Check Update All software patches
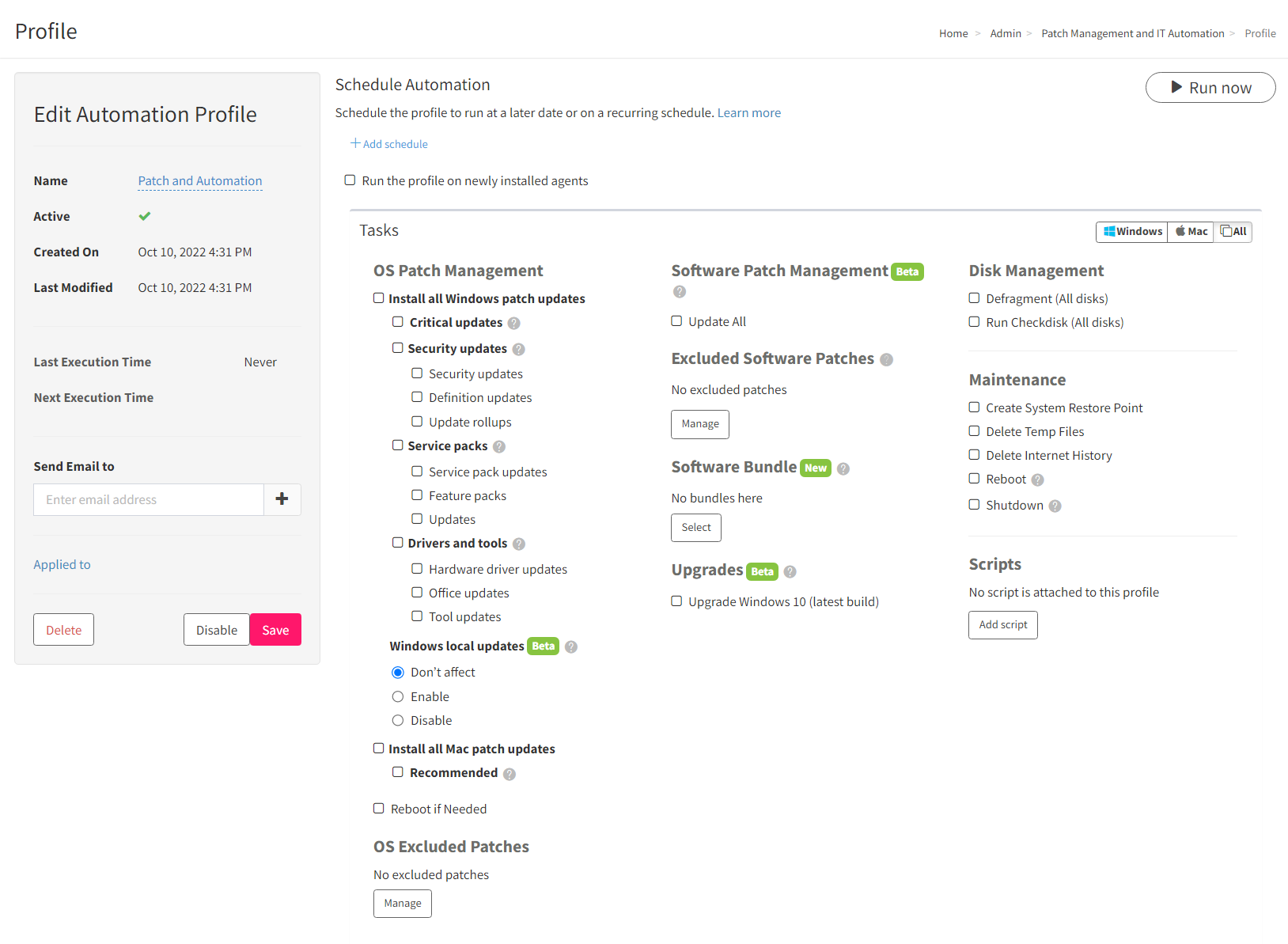1288x944 pixels. point(676,321)
